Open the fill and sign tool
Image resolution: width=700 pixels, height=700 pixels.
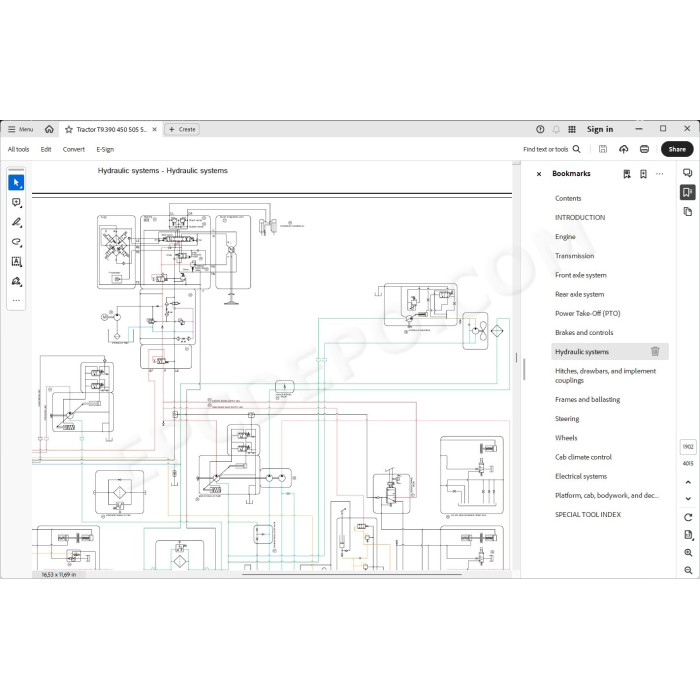coord(16,281)
